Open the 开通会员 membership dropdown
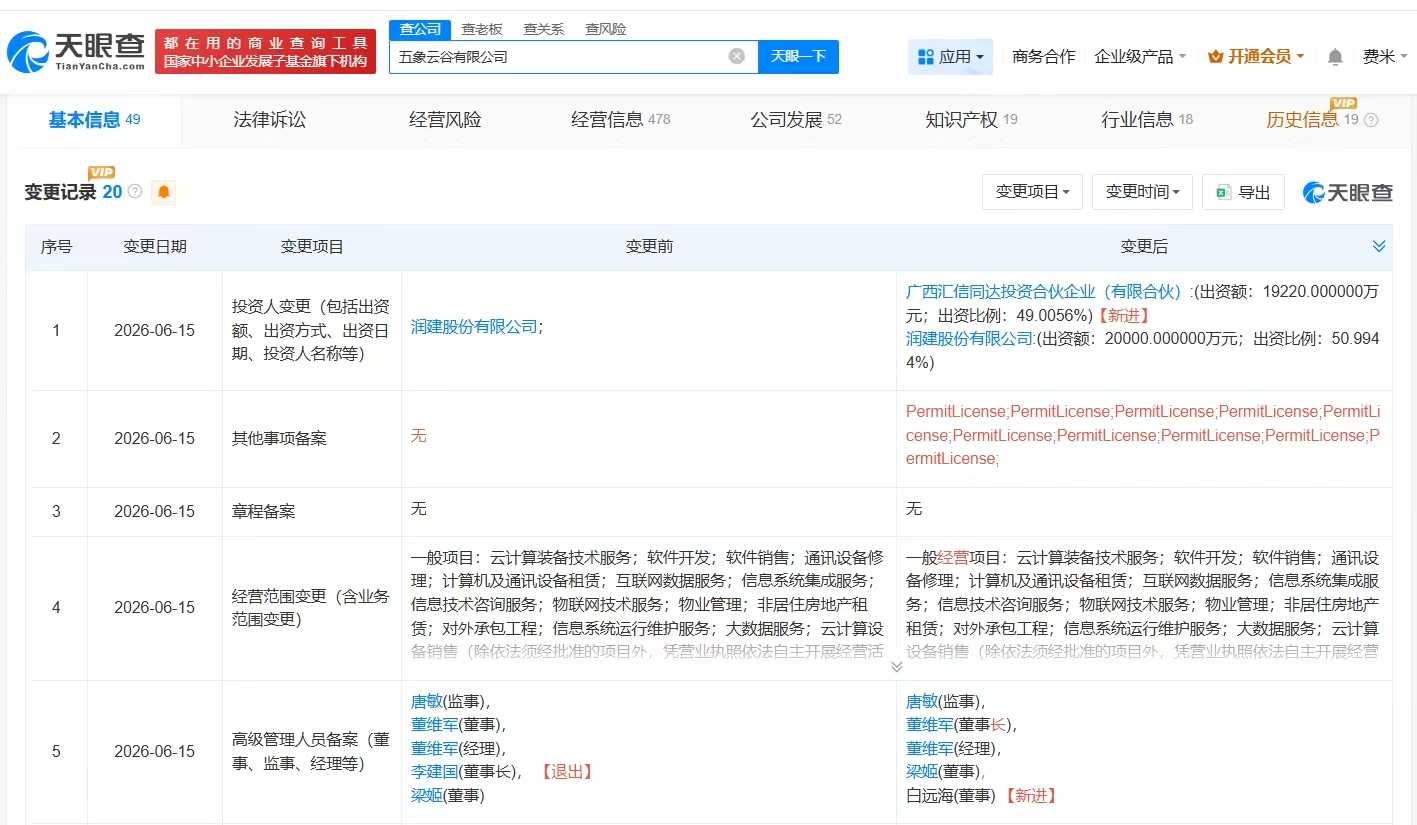This screenshot has height=825, width=1417. coord(1256,57)
